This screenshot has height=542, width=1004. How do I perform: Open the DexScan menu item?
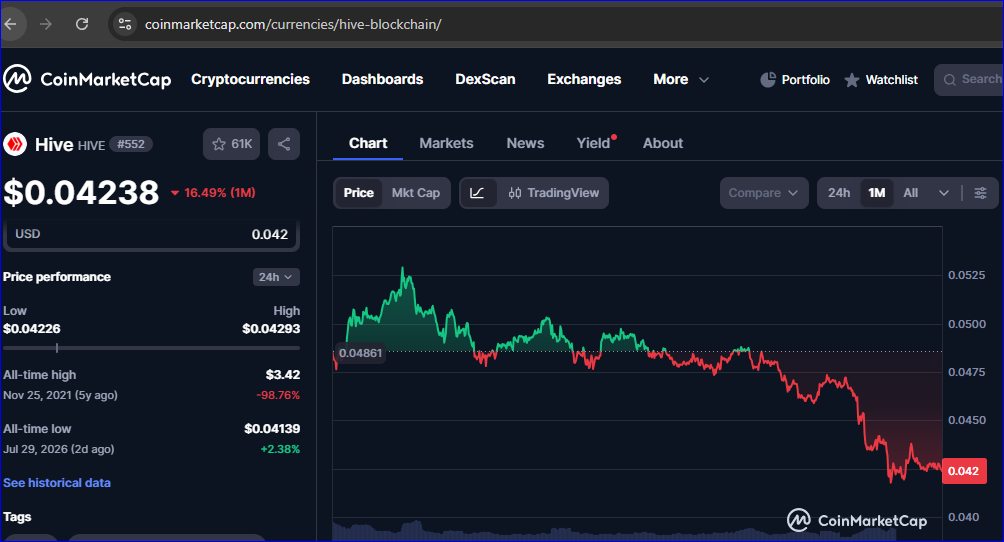coord(485,79)
